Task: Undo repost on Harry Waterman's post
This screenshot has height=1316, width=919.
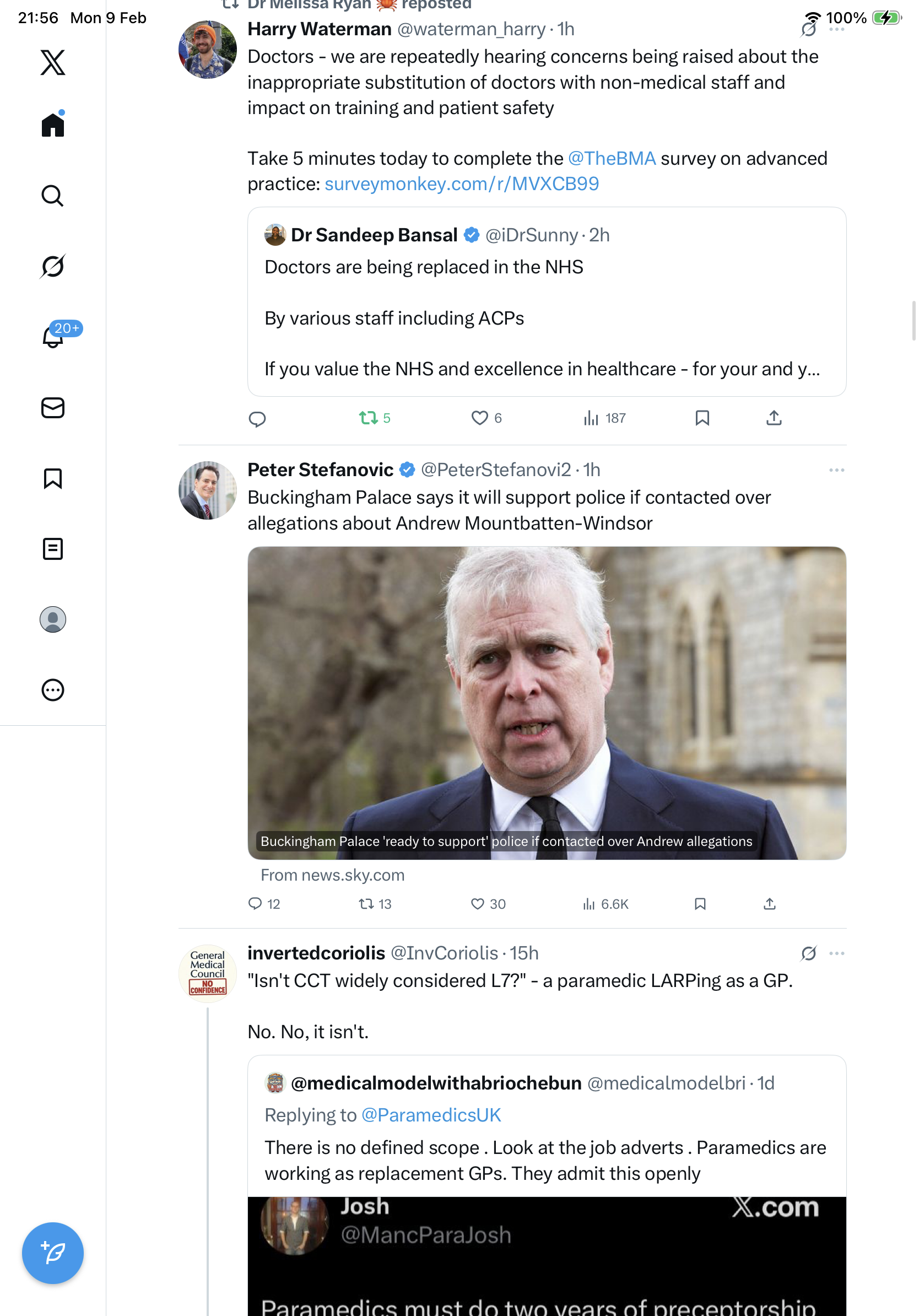Action: pos(369,418)
